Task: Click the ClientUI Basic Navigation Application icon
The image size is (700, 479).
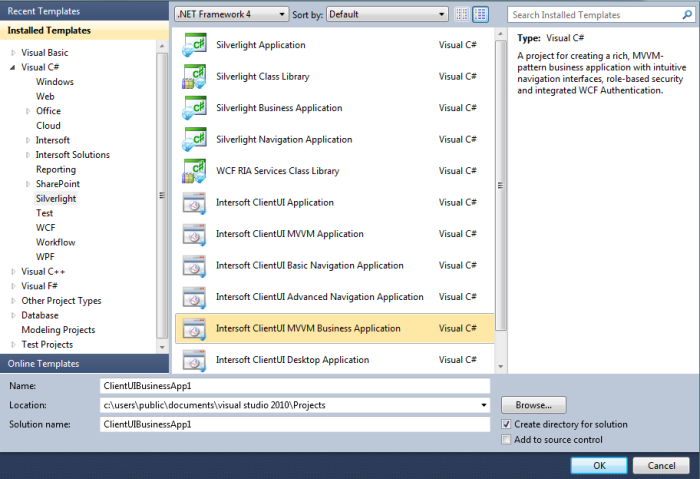Action: pos(194,266)
